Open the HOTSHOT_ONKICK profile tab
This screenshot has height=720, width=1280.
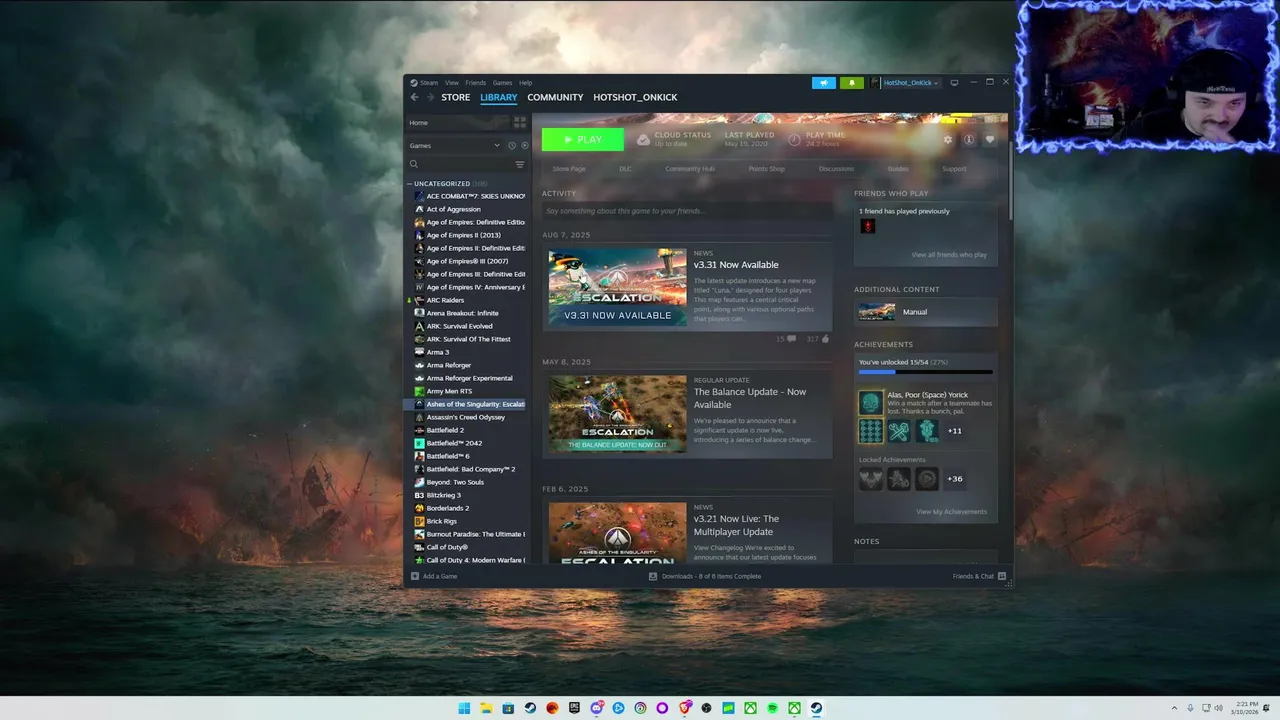(x=635, y=97)
